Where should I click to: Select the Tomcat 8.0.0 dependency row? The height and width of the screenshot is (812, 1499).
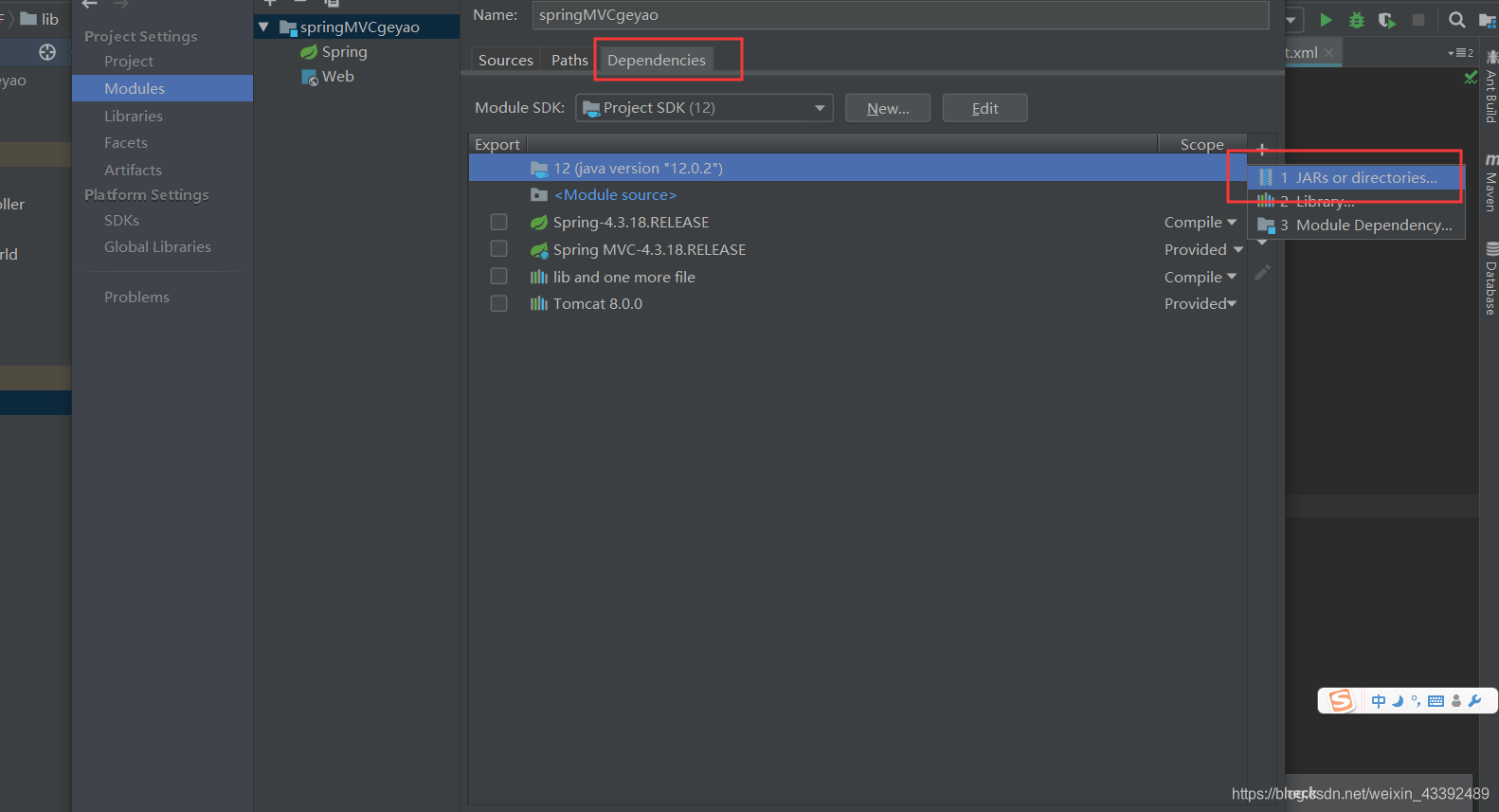(858, 303)
